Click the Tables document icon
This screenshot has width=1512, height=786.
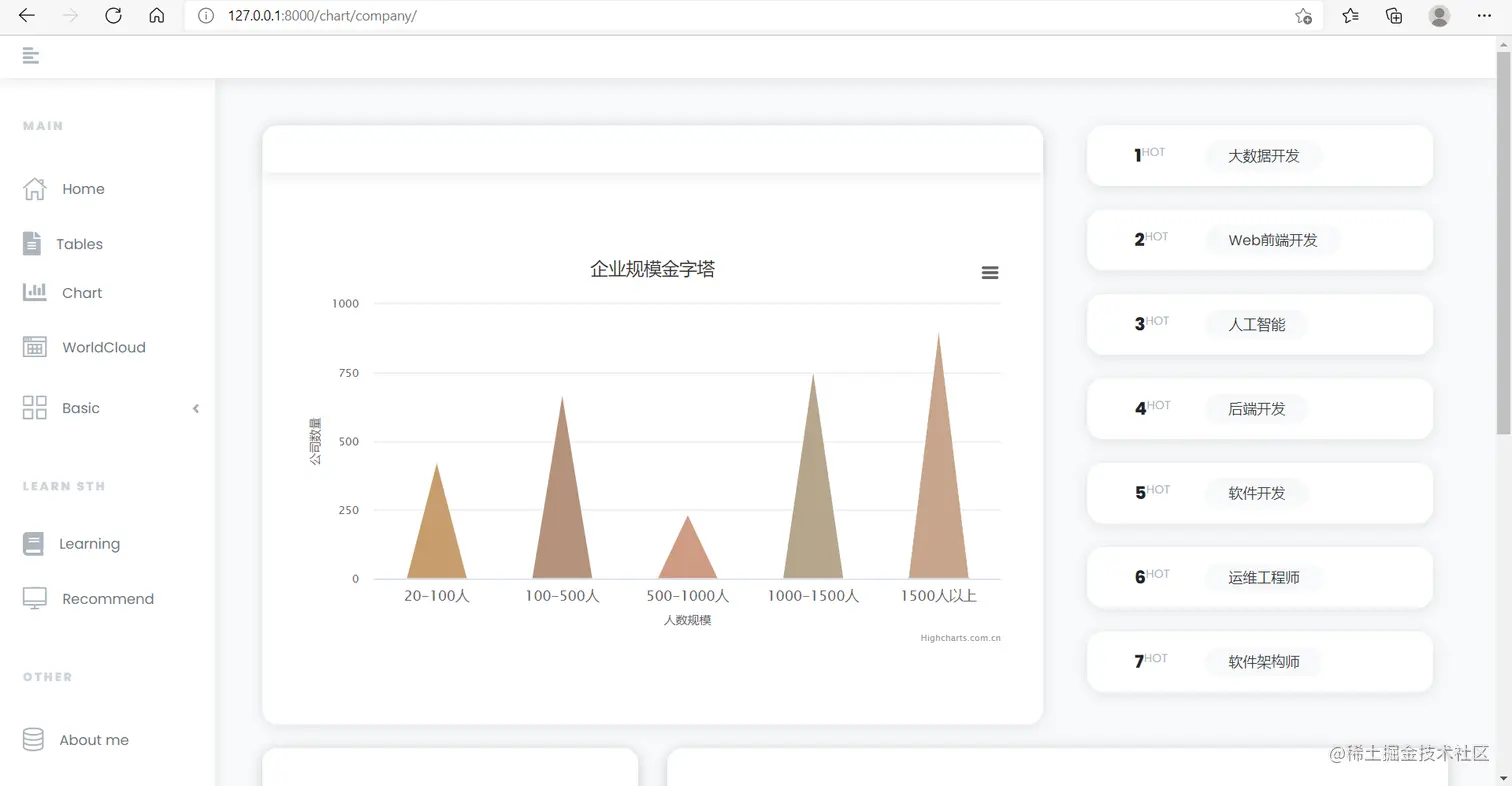coord(32,243)
